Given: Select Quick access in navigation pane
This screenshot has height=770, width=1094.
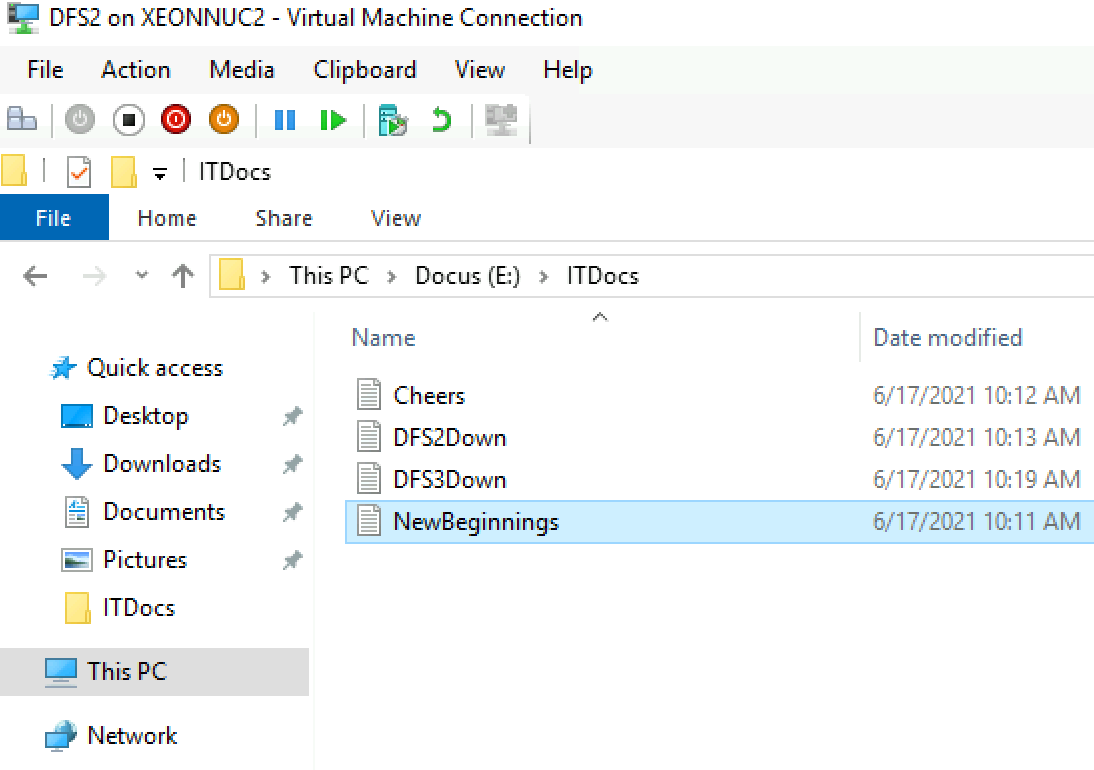Looking at the screenshot, I should [154, 368].
